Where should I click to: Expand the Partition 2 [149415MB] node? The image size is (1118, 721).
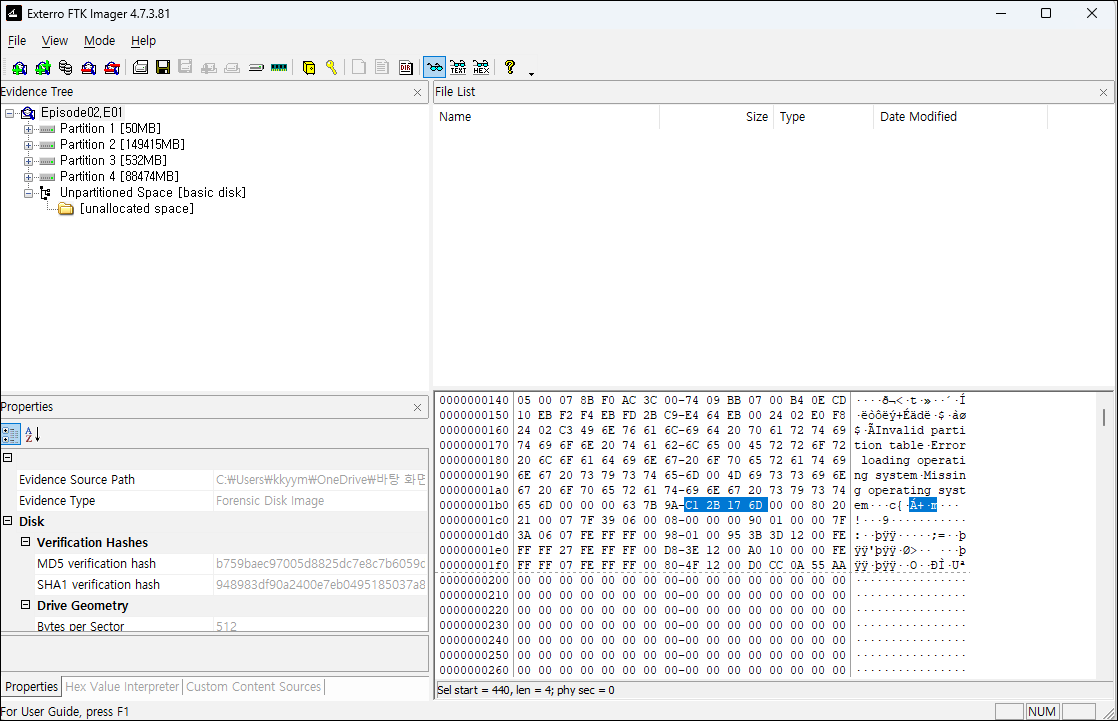(x=28, y=145)
